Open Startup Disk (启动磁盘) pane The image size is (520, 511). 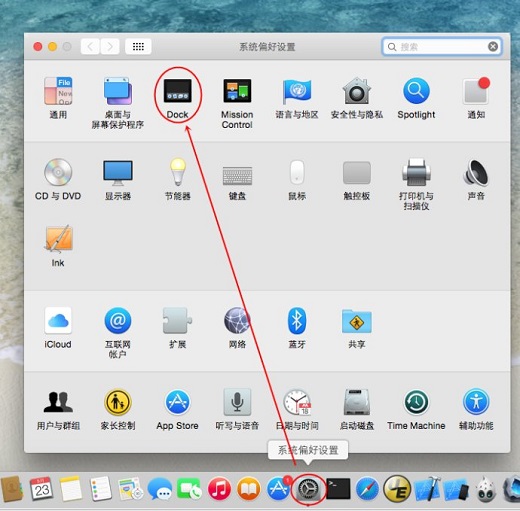coord(357,410)
